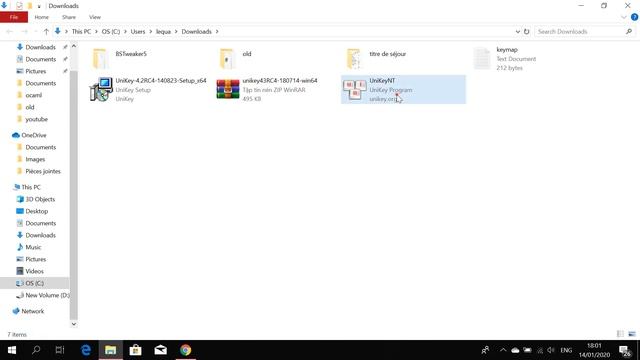
Task: Refresh the Downloads folder view
Action: pyautogui.click(x=527, y=31)
